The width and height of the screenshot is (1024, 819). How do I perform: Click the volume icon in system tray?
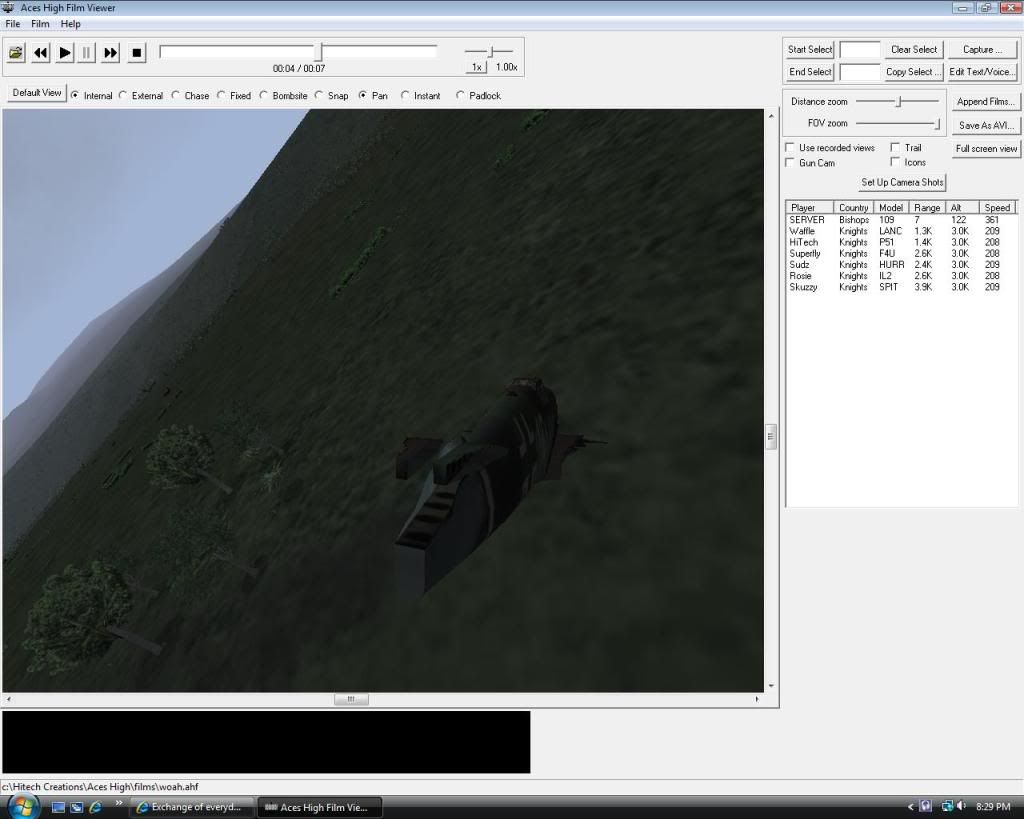click(x=961, y=807)
